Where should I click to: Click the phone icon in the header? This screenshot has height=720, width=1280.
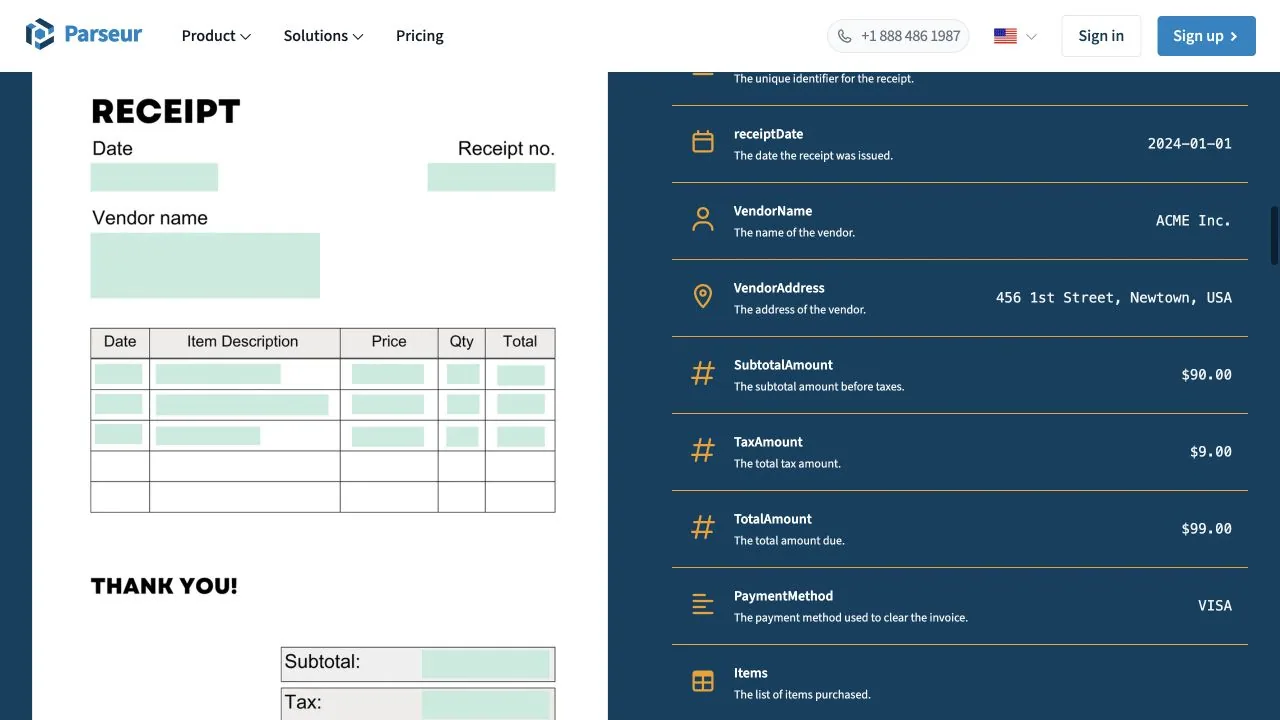coord(845,36)
